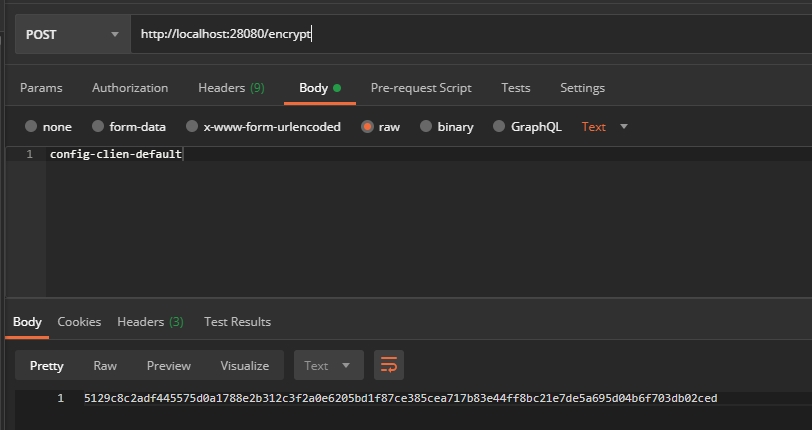
Task: Switch to the Authorization tab
Action: [130, 88]
